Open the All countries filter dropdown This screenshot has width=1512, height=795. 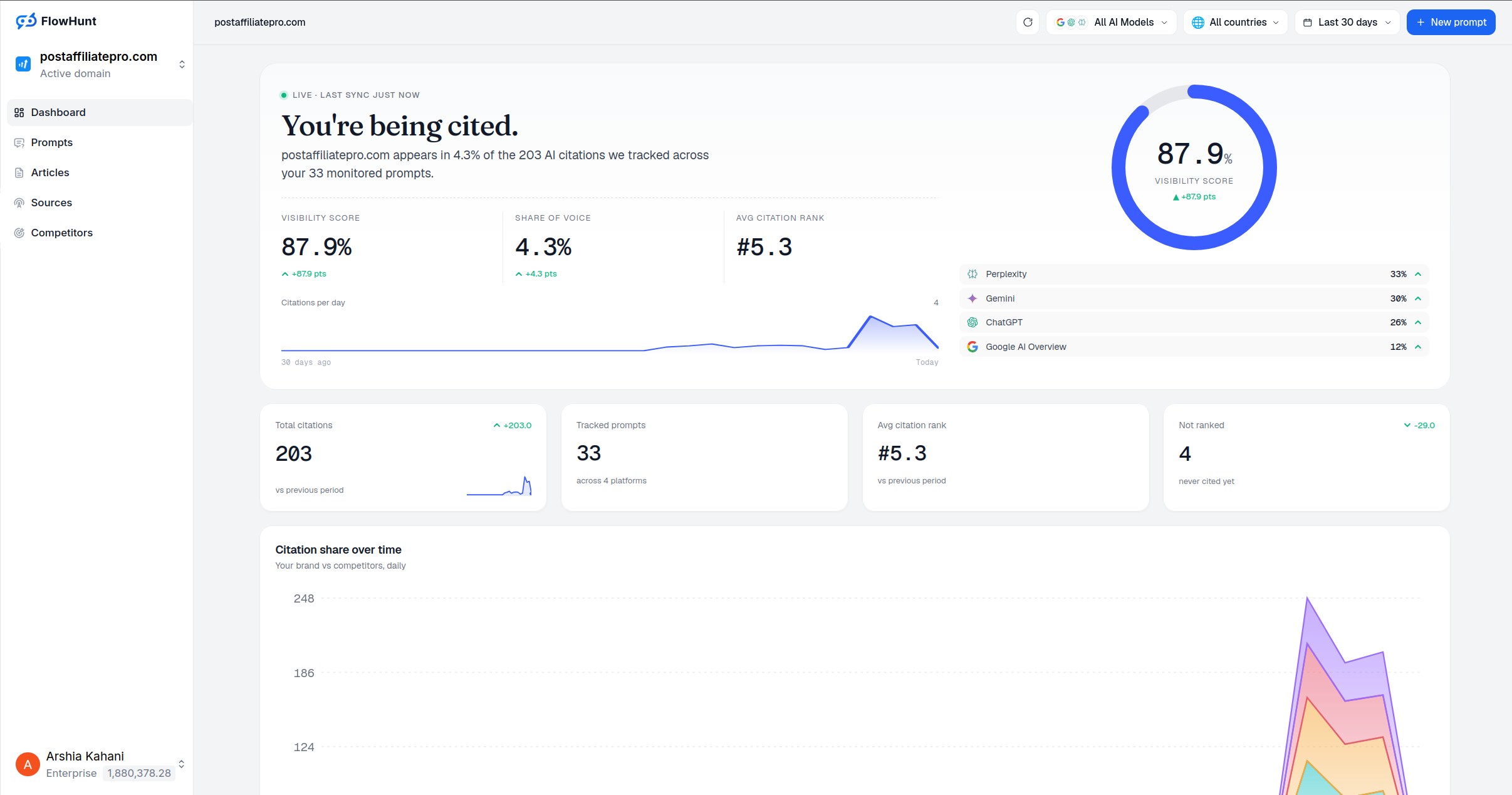pos(1236,22)
